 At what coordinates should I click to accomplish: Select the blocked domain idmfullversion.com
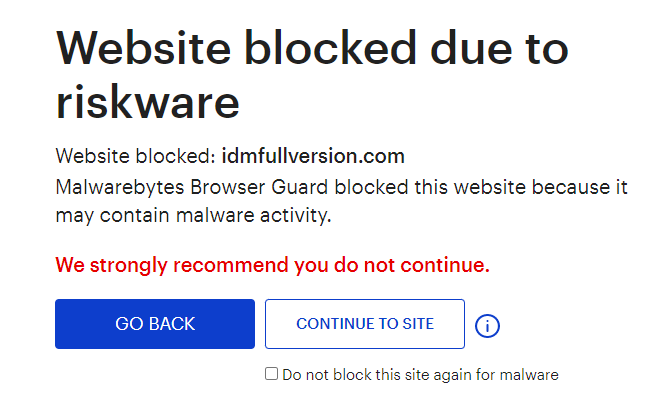(313, 156)
